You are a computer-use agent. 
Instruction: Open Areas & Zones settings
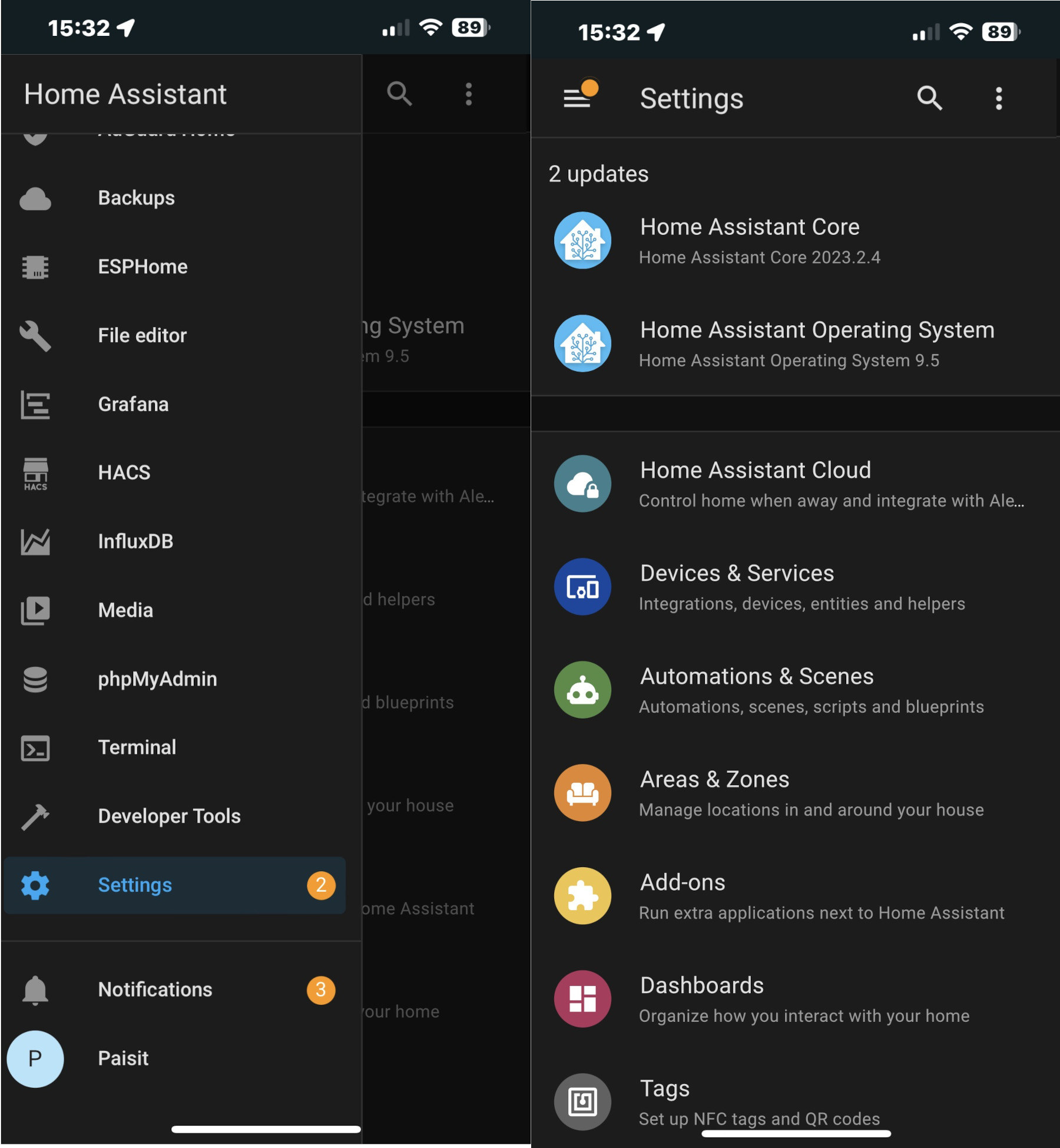click(x=795, y=793)
